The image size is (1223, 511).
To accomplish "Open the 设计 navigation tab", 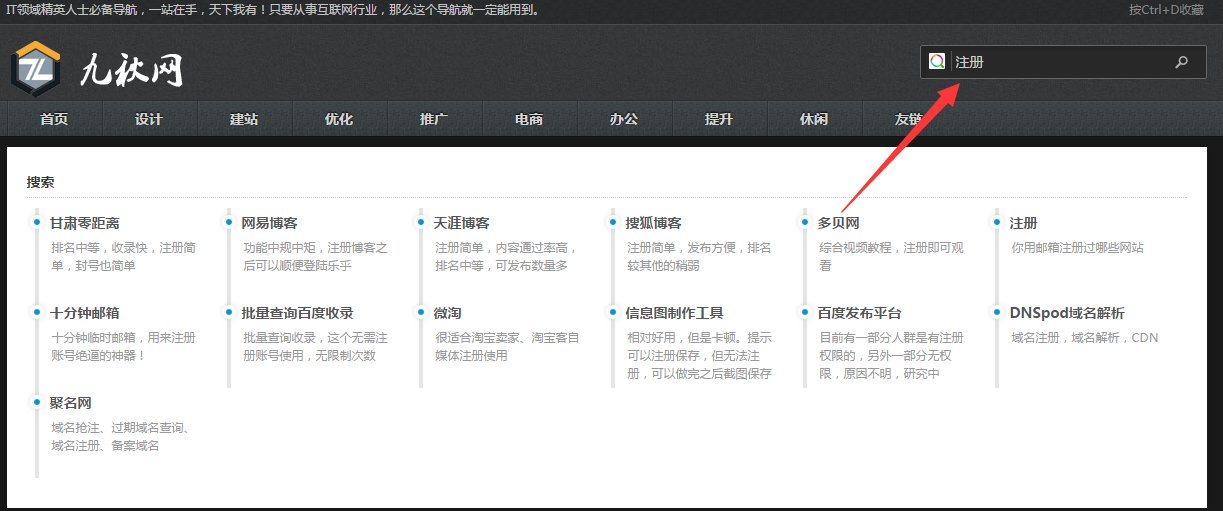I will [x=149, y=119].
